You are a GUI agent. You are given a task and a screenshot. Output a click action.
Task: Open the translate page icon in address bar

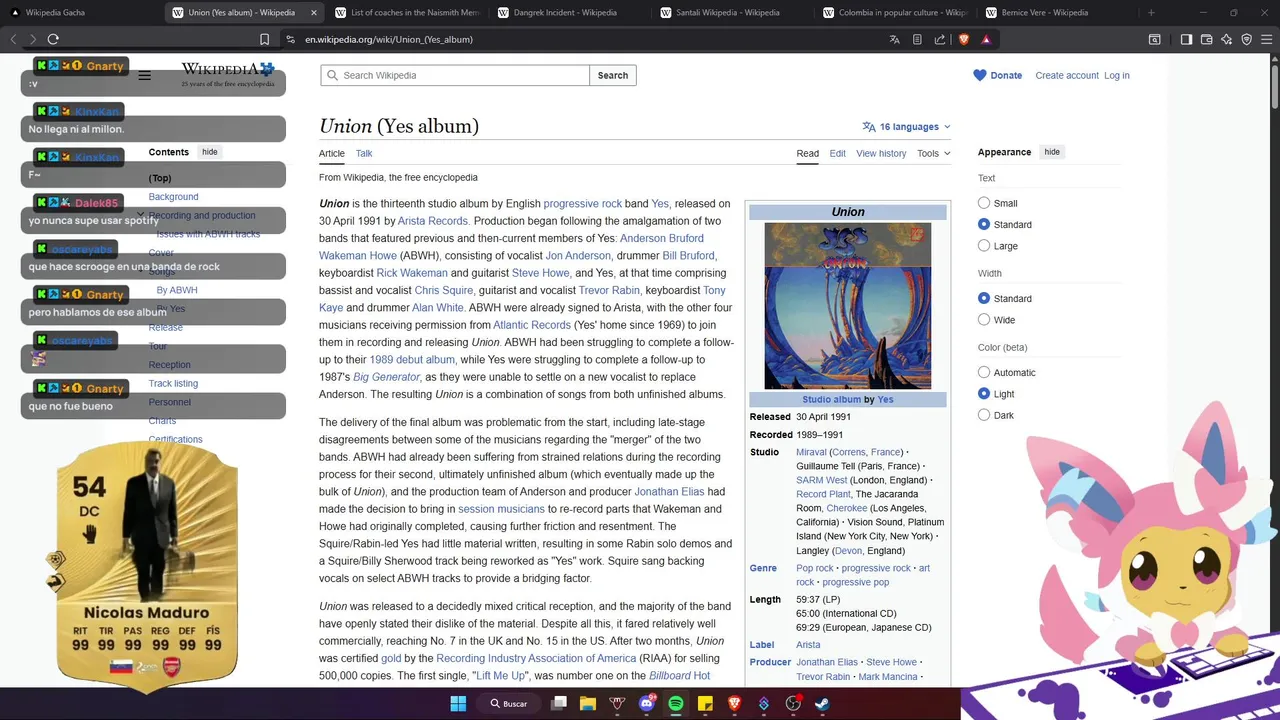pyautogui.click(x=895, y=39)
